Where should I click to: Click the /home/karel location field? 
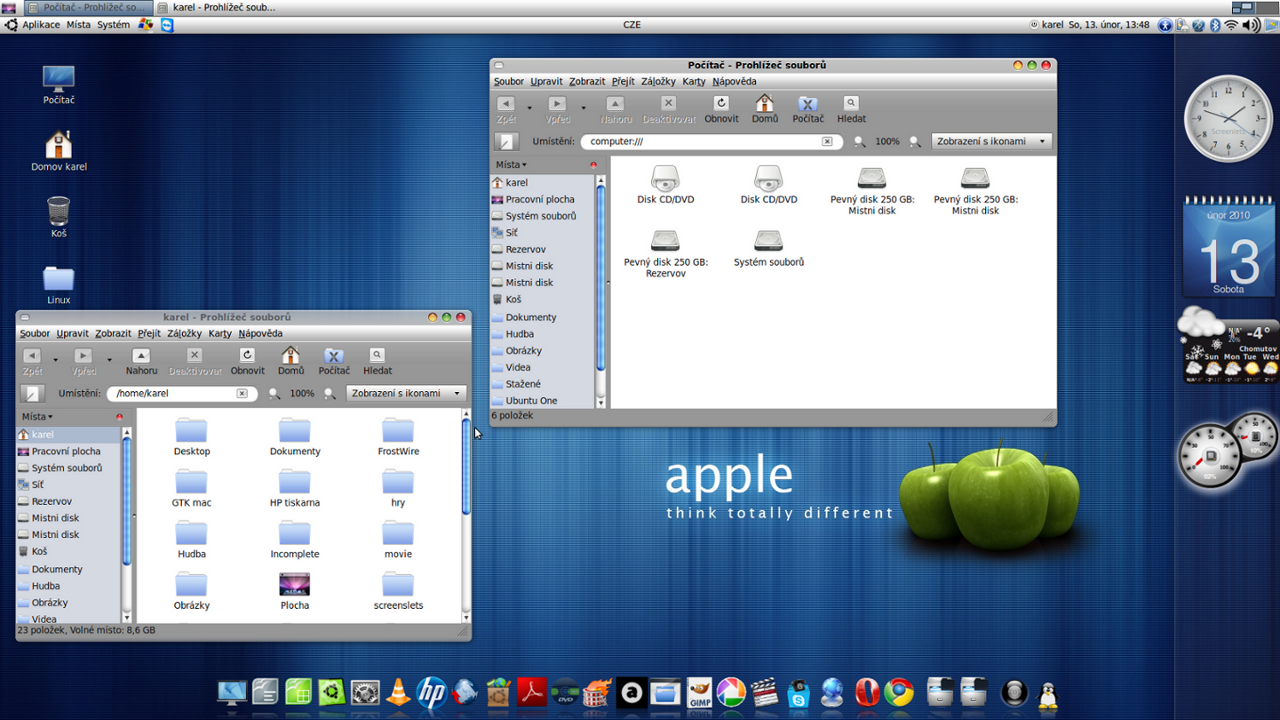[x=181, y=394]
